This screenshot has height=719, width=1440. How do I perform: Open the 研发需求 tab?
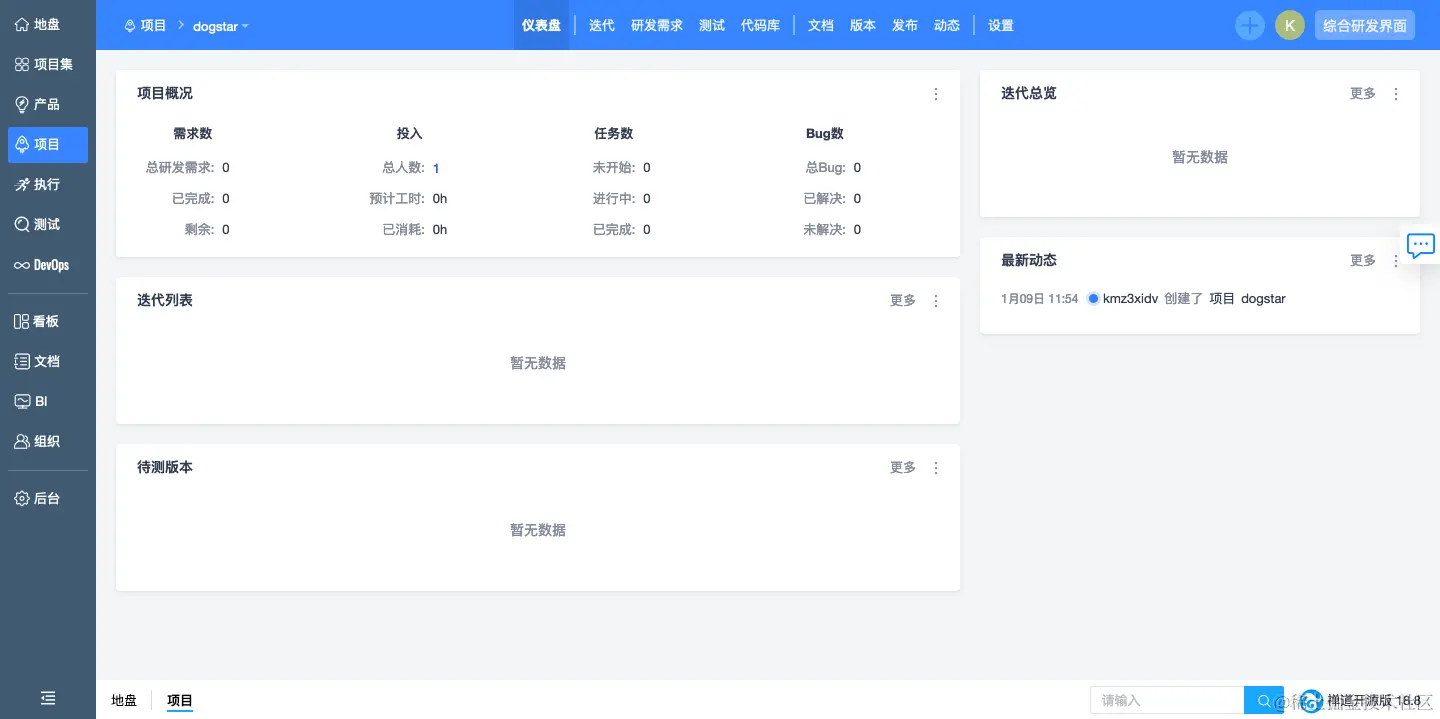[657, 25]
